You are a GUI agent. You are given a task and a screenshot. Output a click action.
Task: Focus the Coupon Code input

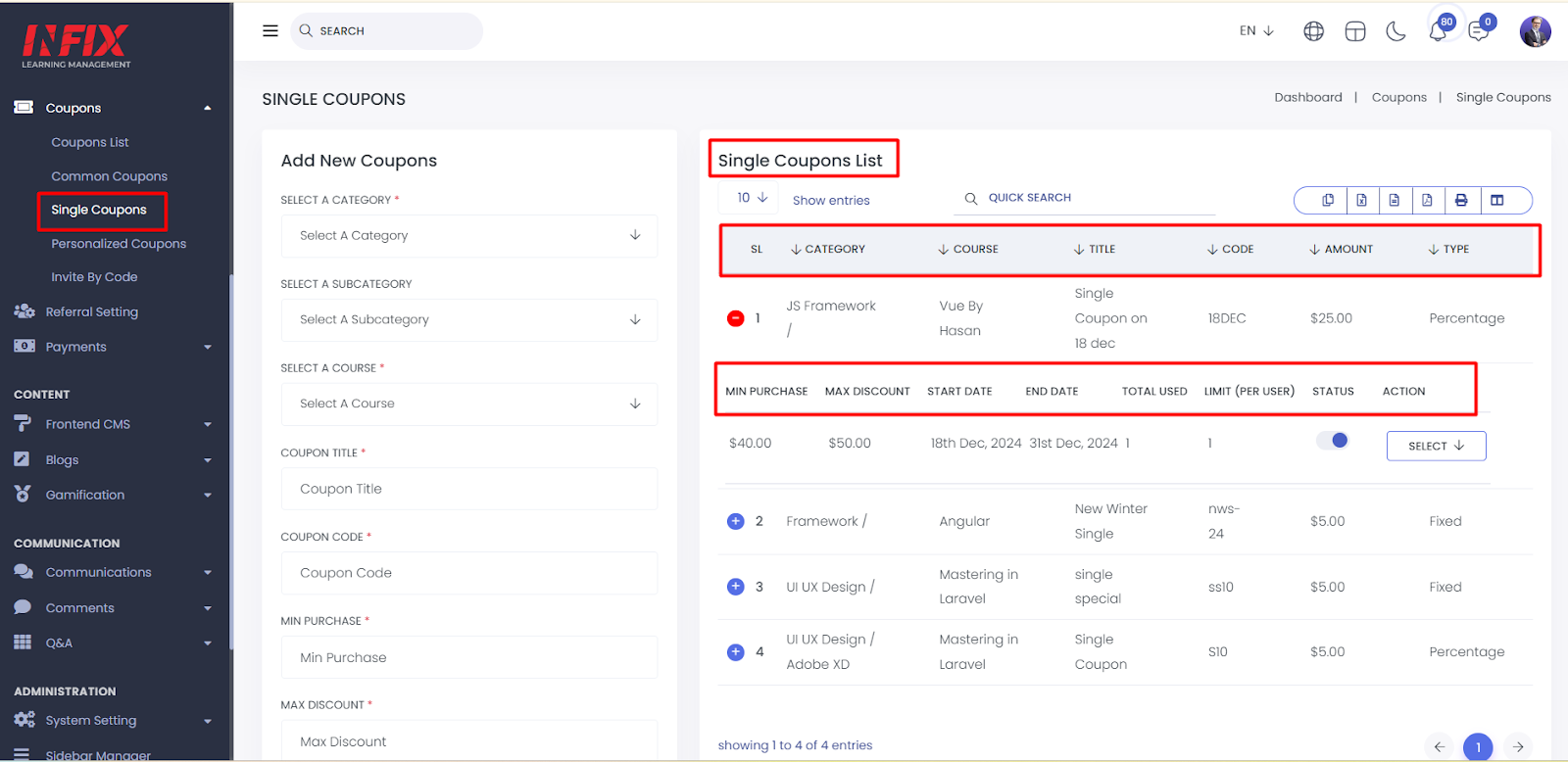pos(468,573)
